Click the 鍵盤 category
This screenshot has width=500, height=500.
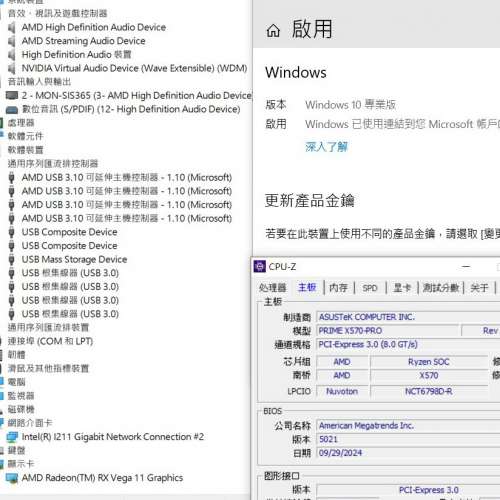point(16,451)
